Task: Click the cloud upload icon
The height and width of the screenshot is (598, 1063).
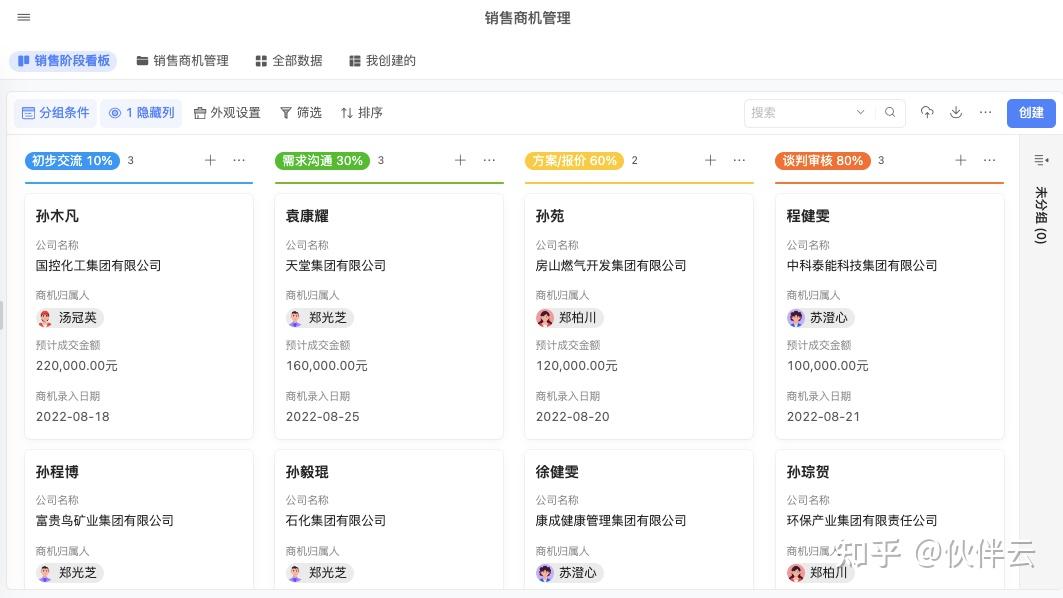Action: 927,112
